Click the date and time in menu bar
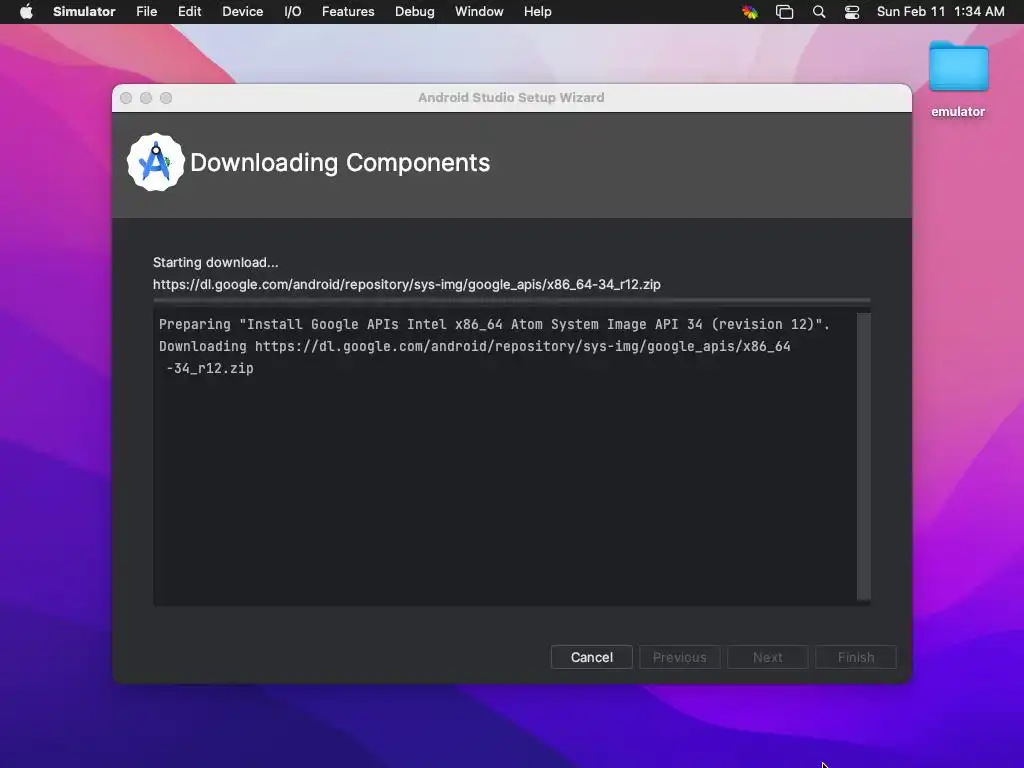 point(940,12)
